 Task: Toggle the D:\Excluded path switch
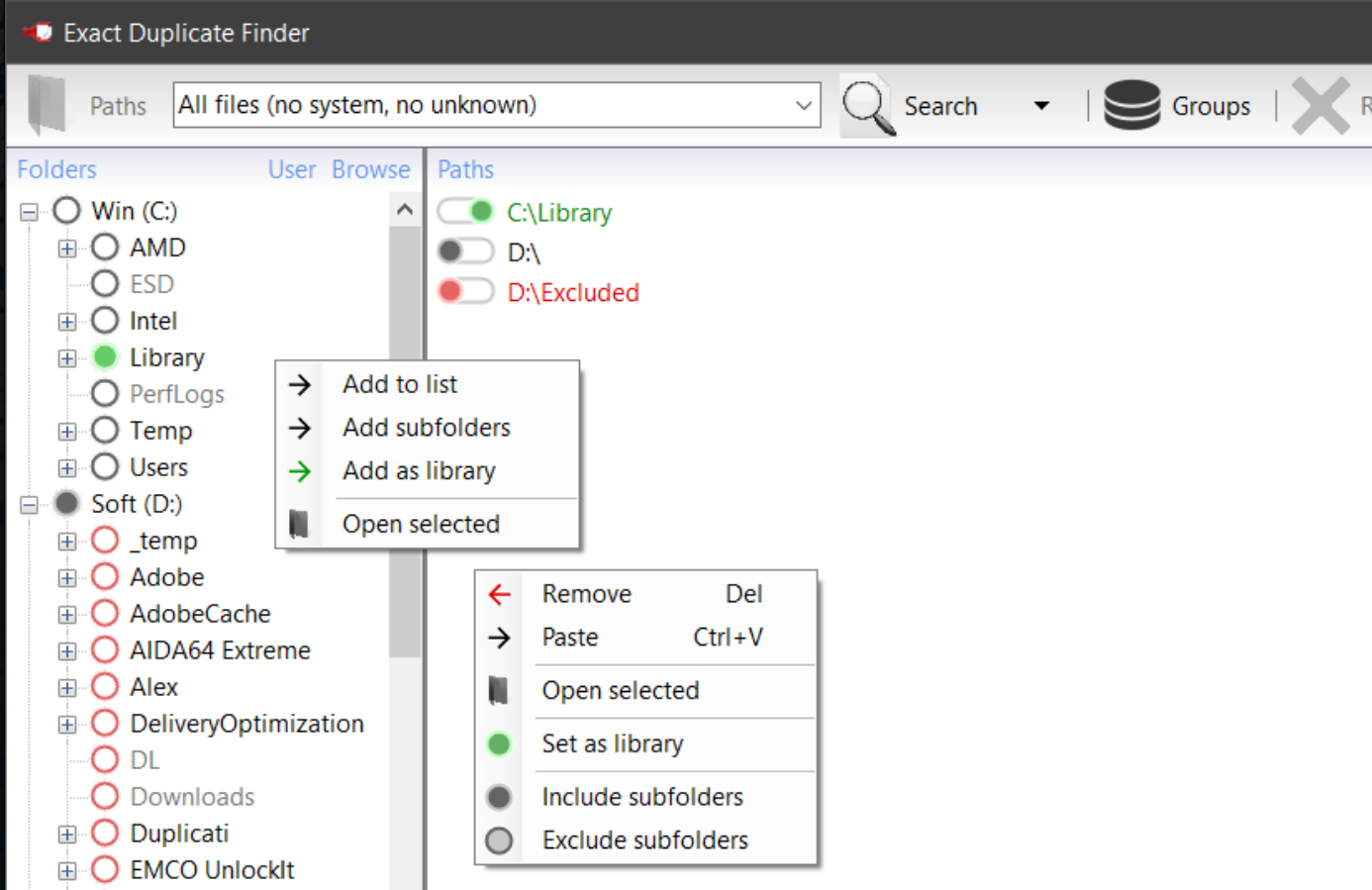(x=465, y=291)
